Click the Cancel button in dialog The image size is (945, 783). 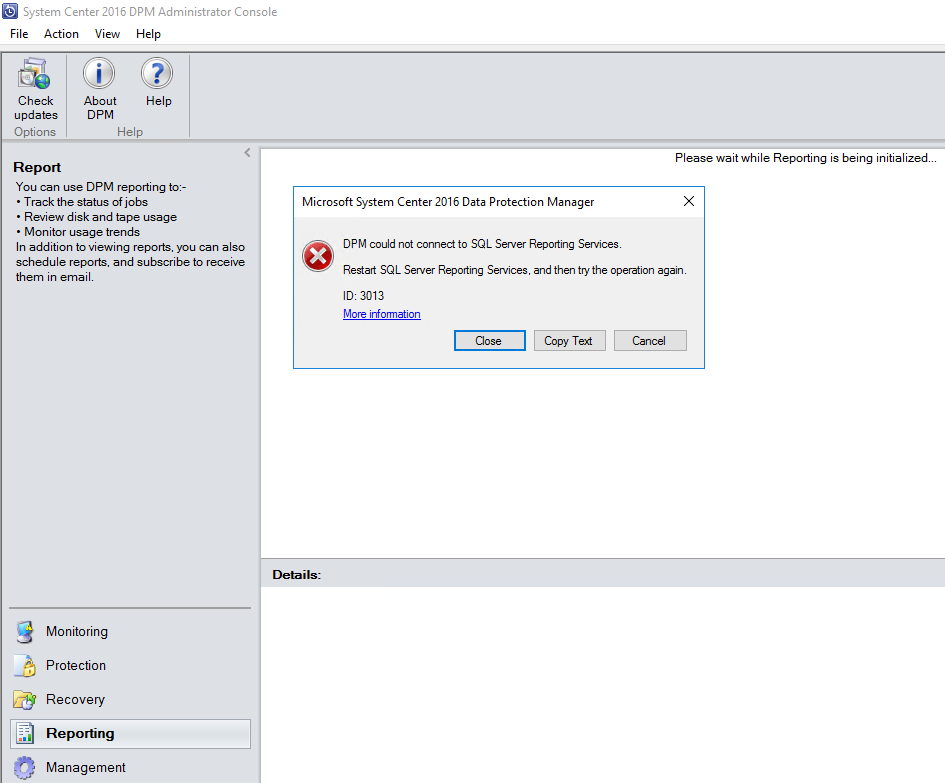tap(650, 341)
